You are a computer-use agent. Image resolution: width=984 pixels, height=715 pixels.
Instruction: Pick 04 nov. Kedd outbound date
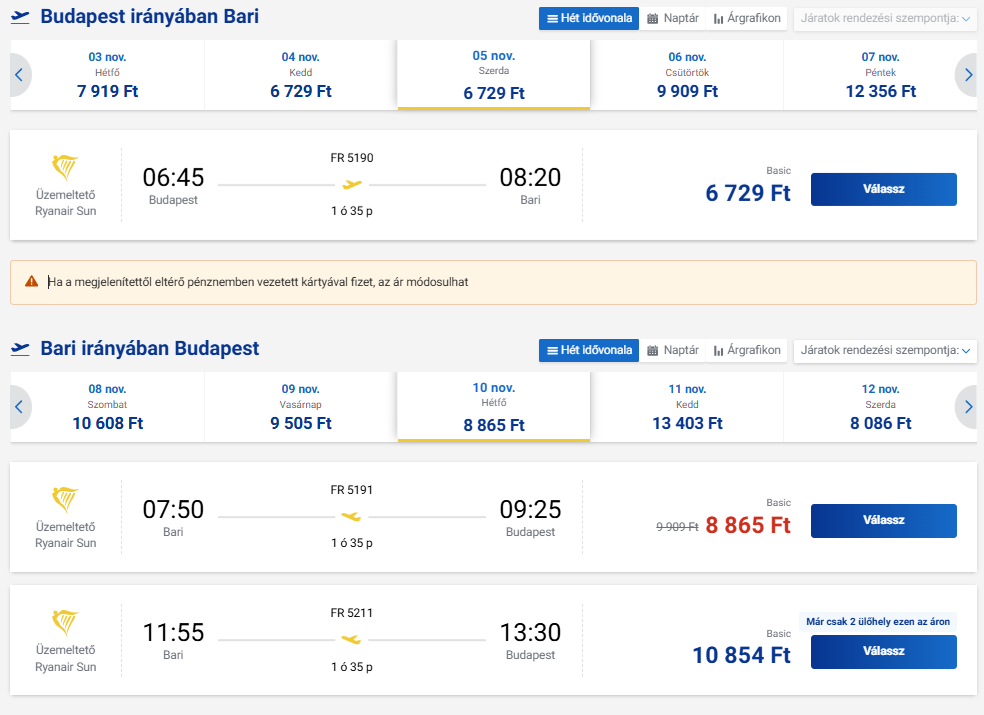coord(301,75)
